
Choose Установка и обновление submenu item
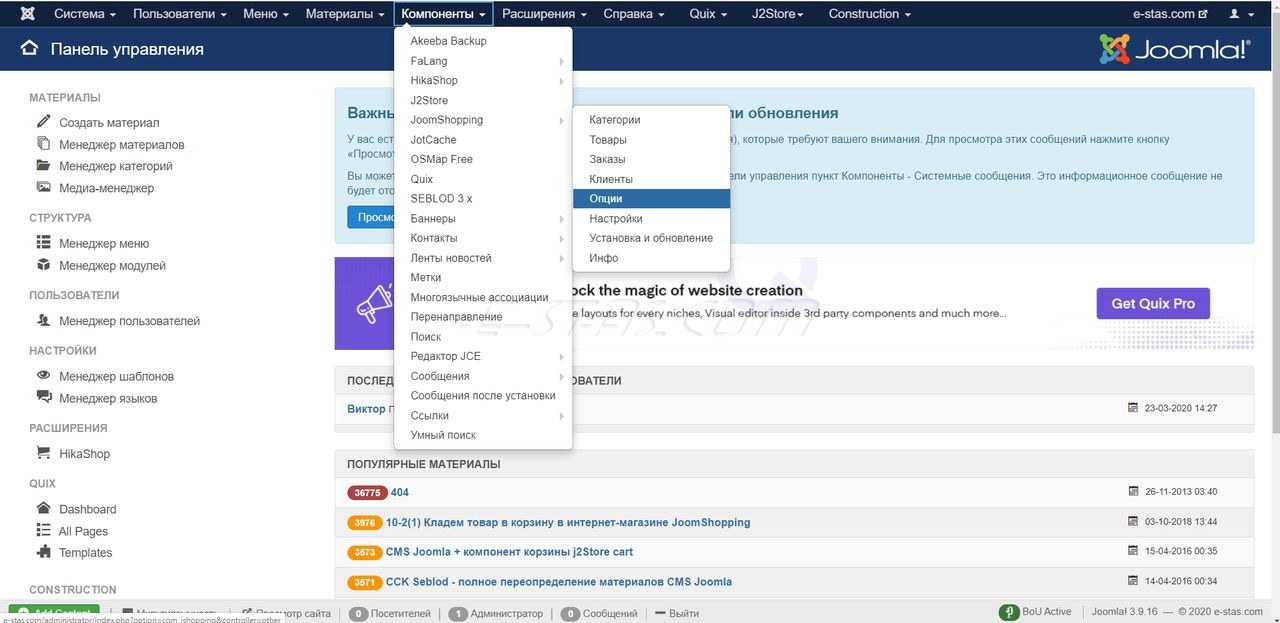click(x=651, y=238)
